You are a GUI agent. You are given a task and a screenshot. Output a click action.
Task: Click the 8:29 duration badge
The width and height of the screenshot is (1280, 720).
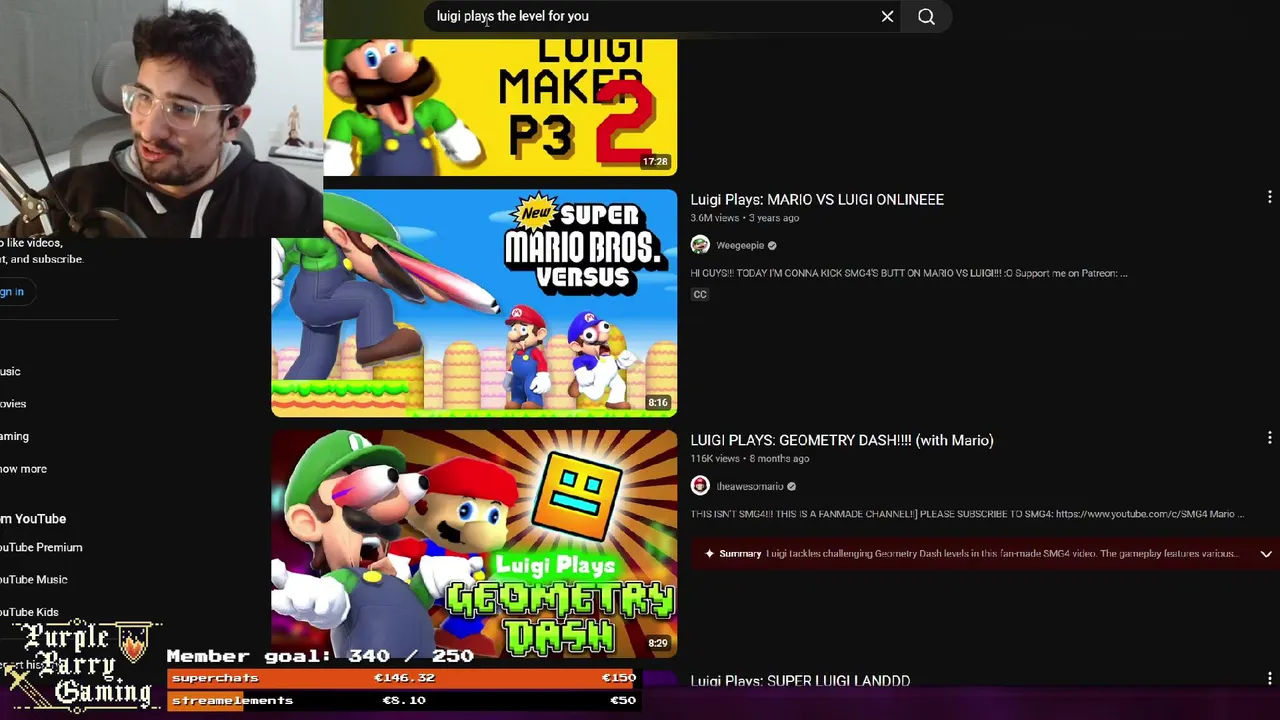click(657, 644)
